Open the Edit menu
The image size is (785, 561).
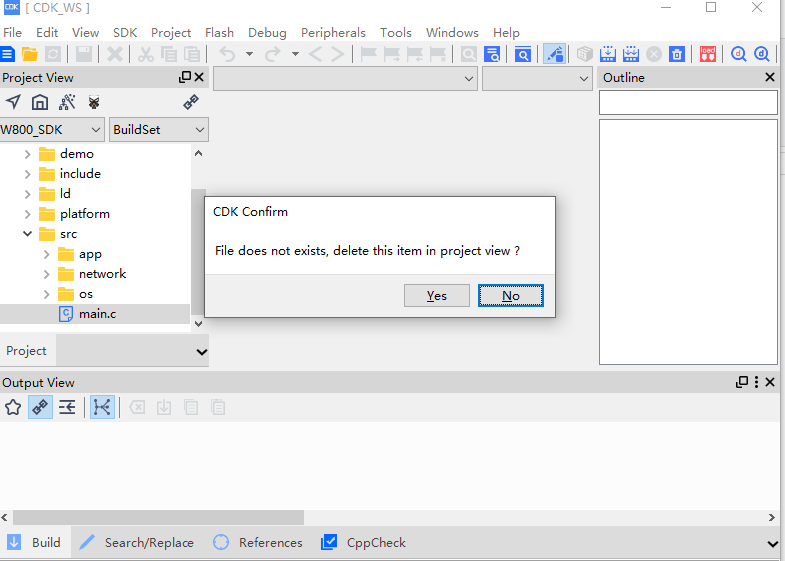point(47,33)
